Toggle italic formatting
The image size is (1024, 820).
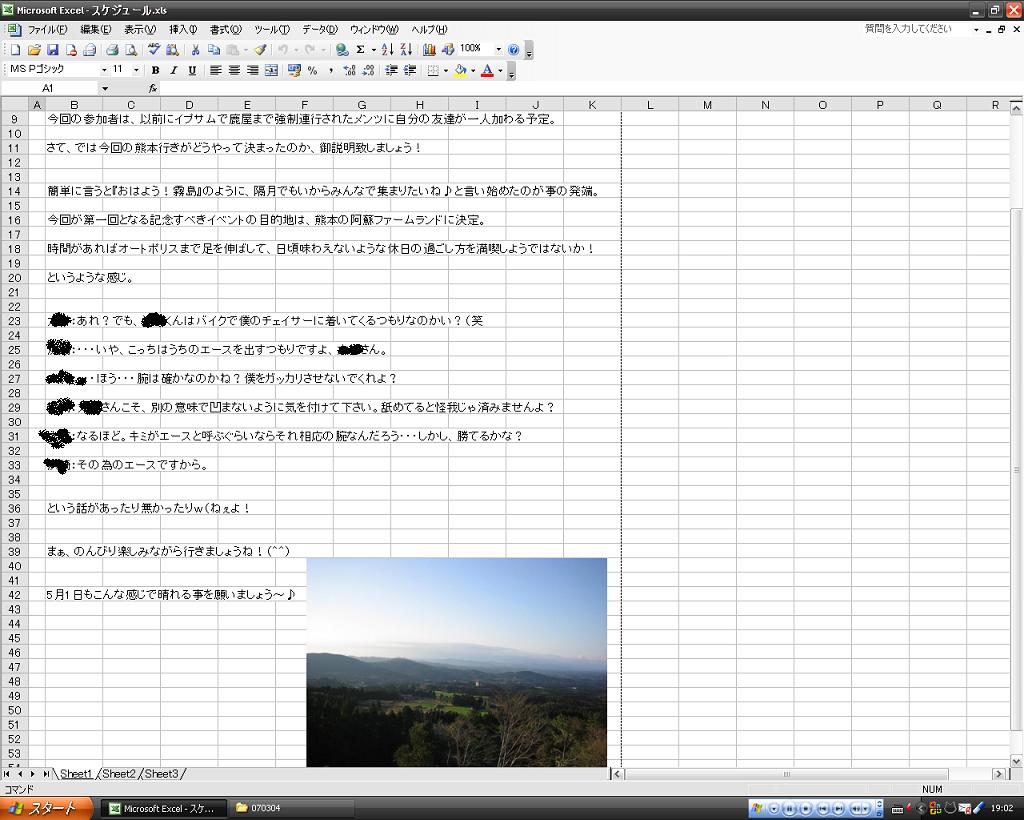[x=174, y=71]
